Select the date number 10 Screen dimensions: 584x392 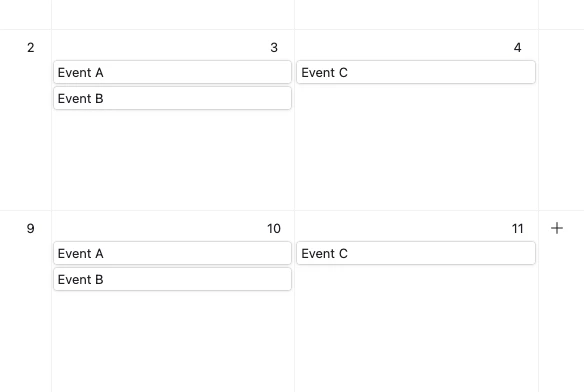tap(274, 228)
